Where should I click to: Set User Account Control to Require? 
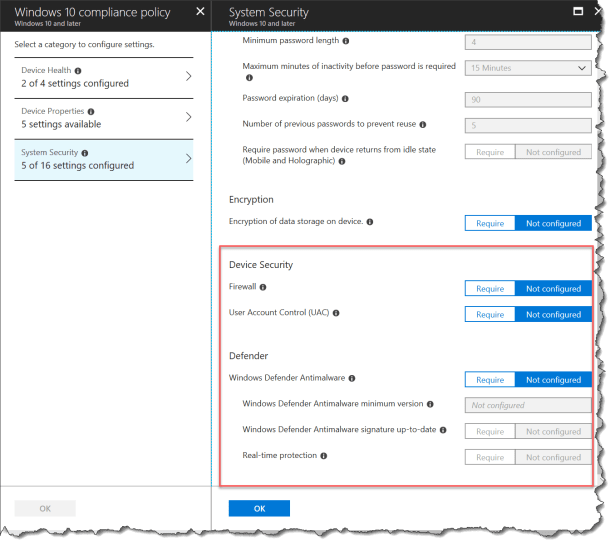pyautogui.click(x=490, y=315)
